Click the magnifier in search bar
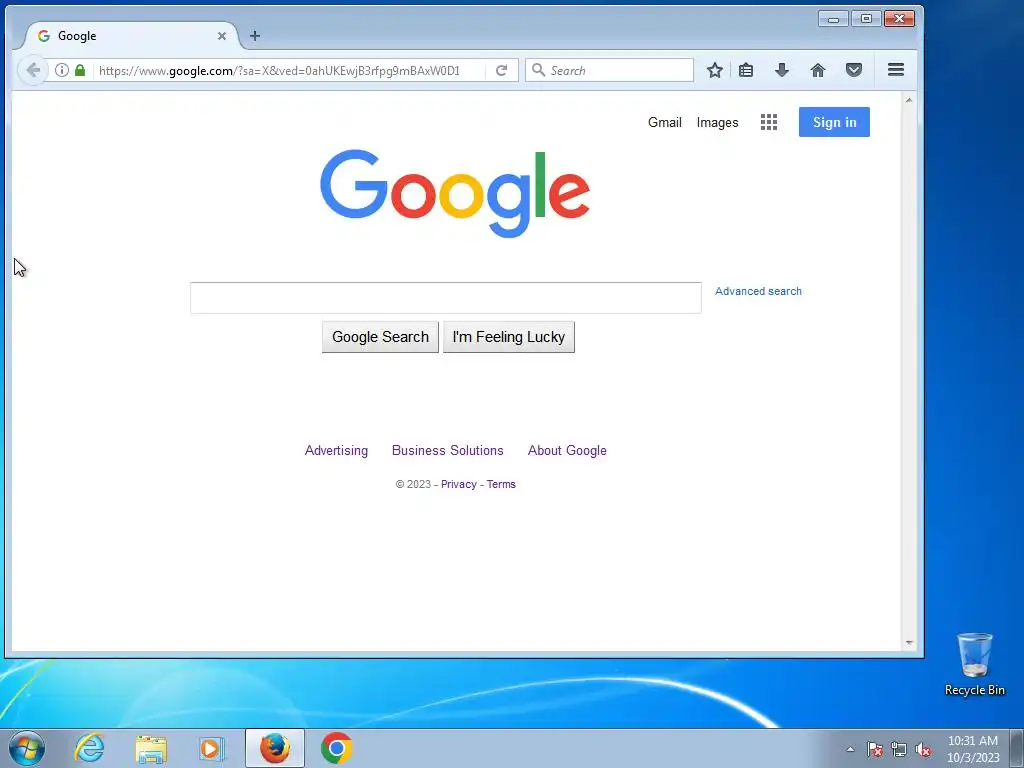The image size is (1024, 768). click(538, 70)
